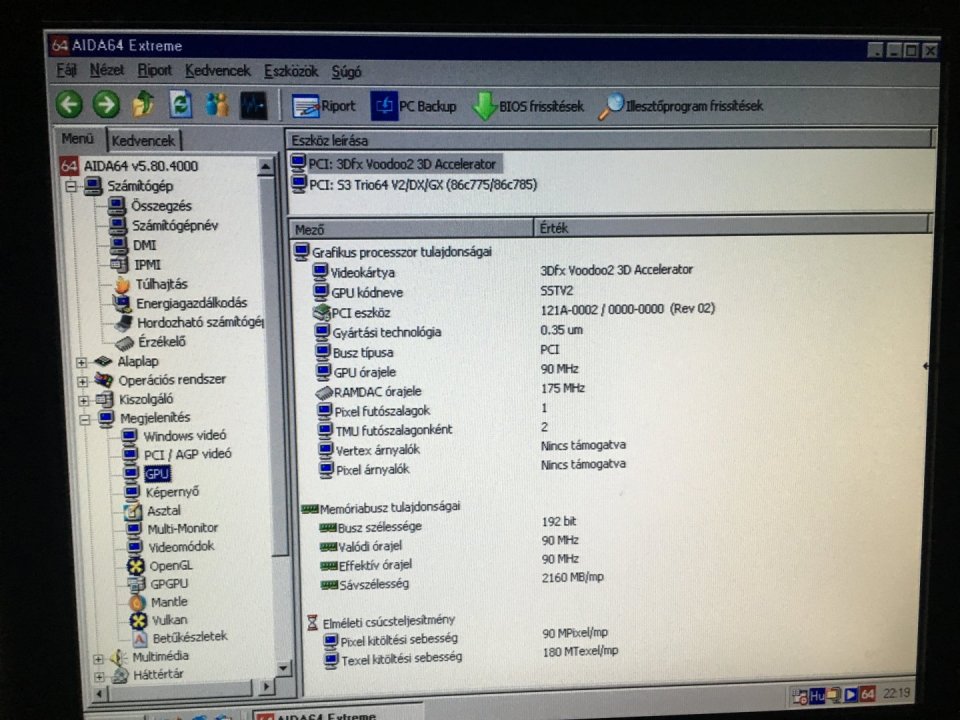Select OpenGL icon item in the tree
Viewport: 960px width, 720px height.
[x=160, y=566]
